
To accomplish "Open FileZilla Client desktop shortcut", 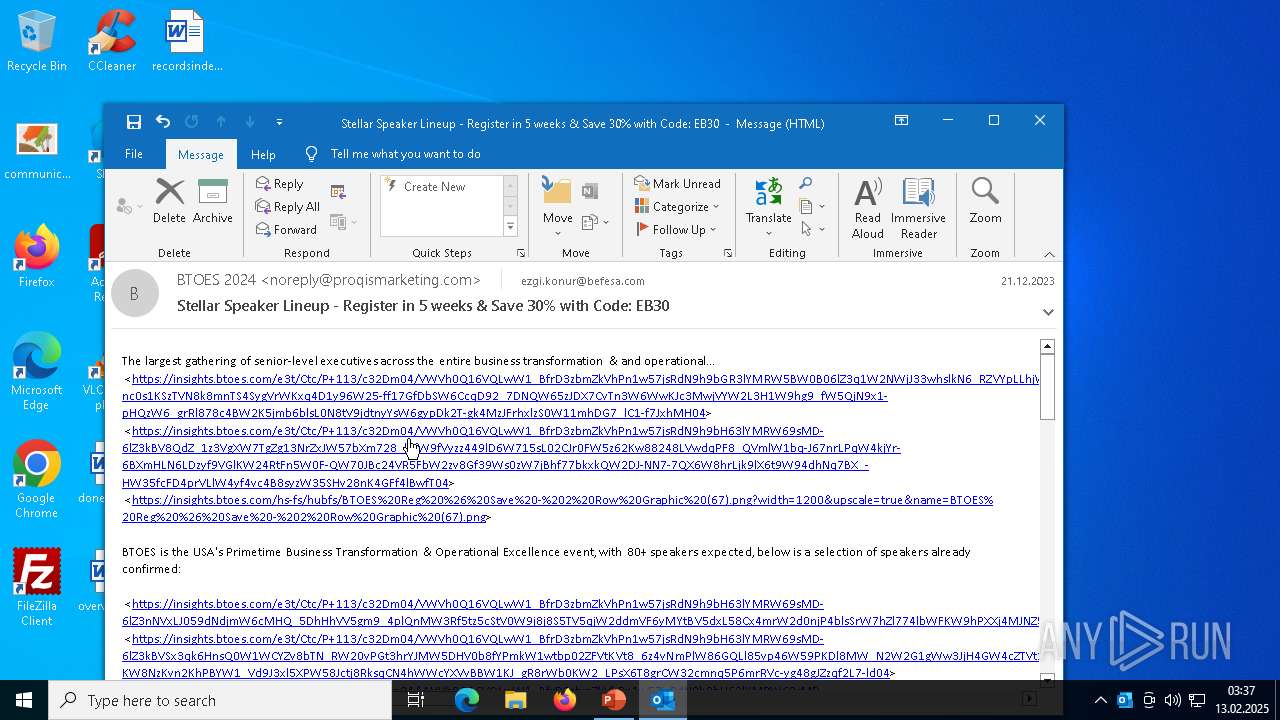I will [36, 588].
